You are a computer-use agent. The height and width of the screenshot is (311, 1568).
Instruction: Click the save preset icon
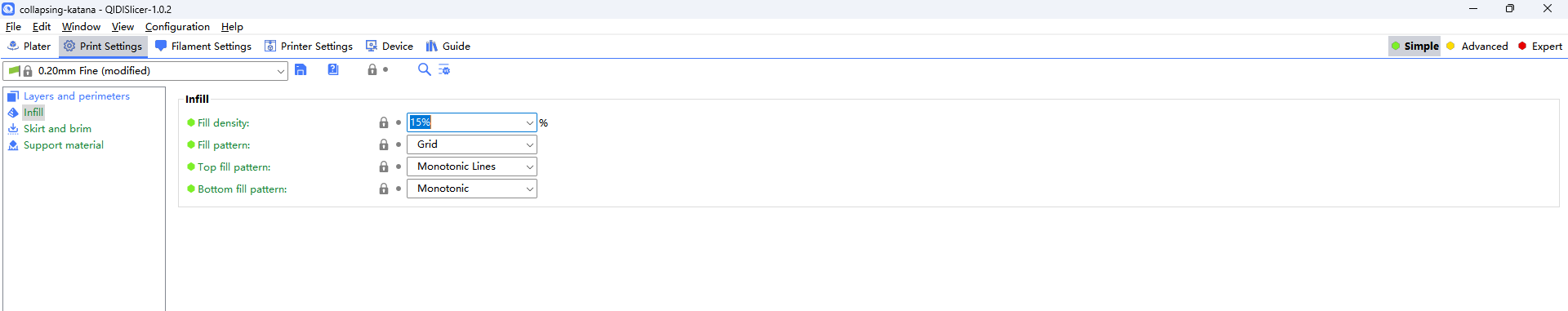coord(301,70)
